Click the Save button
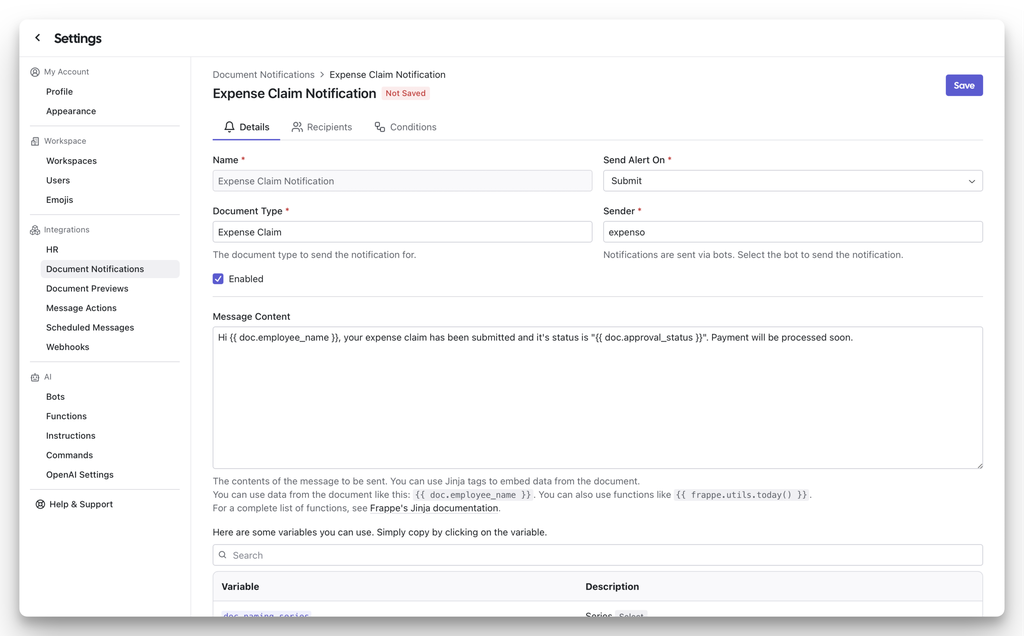Viewport: 1024px width, 636px height. tap(964, 85)
